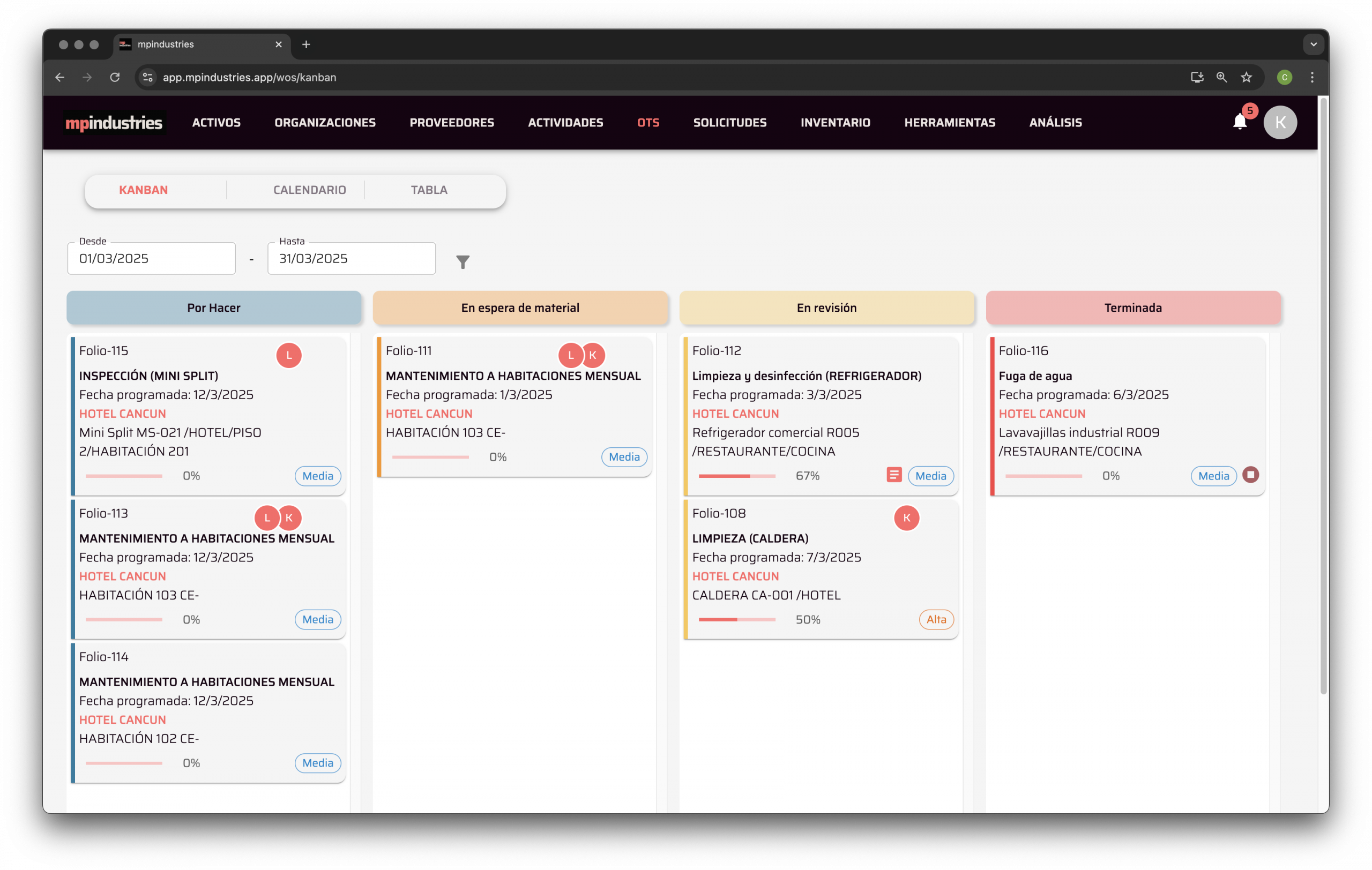
Task: Click the date range filter funnel icon
Action: (x=463, y=261)
